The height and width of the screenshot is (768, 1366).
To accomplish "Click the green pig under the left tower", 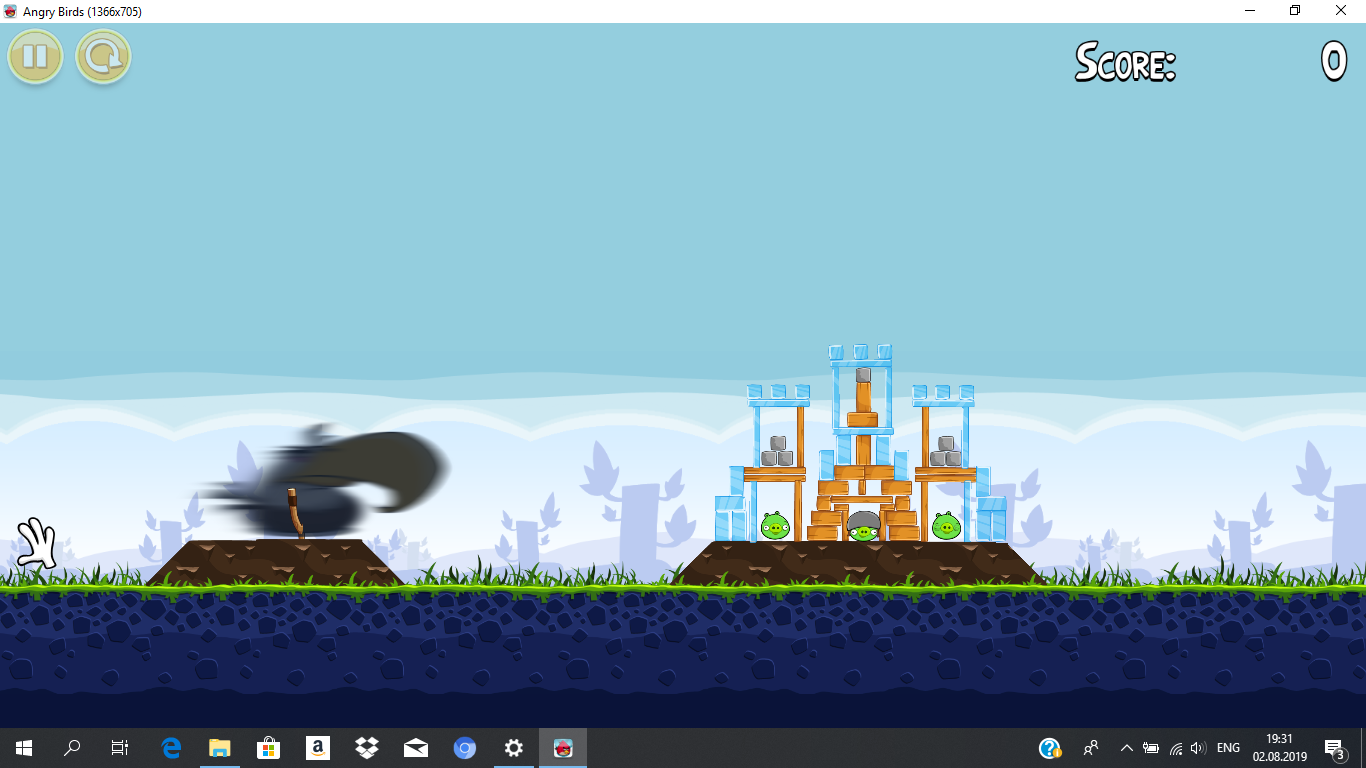I will (x=775, y=525).
